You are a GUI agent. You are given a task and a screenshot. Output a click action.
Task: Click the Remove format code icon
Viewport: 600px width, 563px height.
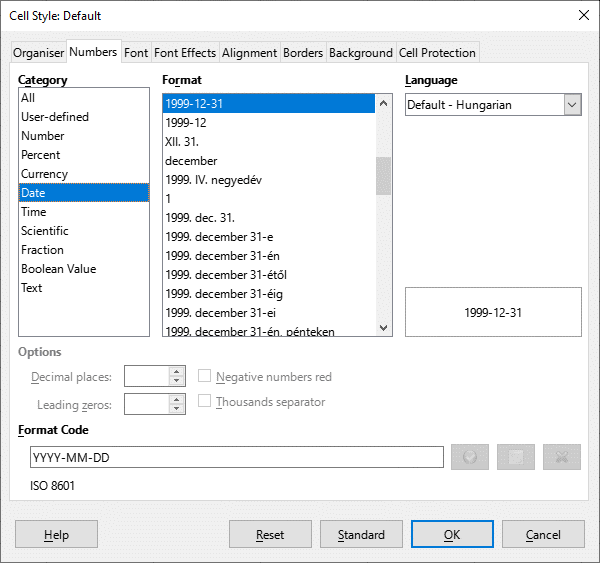click(x=562, y=457)
